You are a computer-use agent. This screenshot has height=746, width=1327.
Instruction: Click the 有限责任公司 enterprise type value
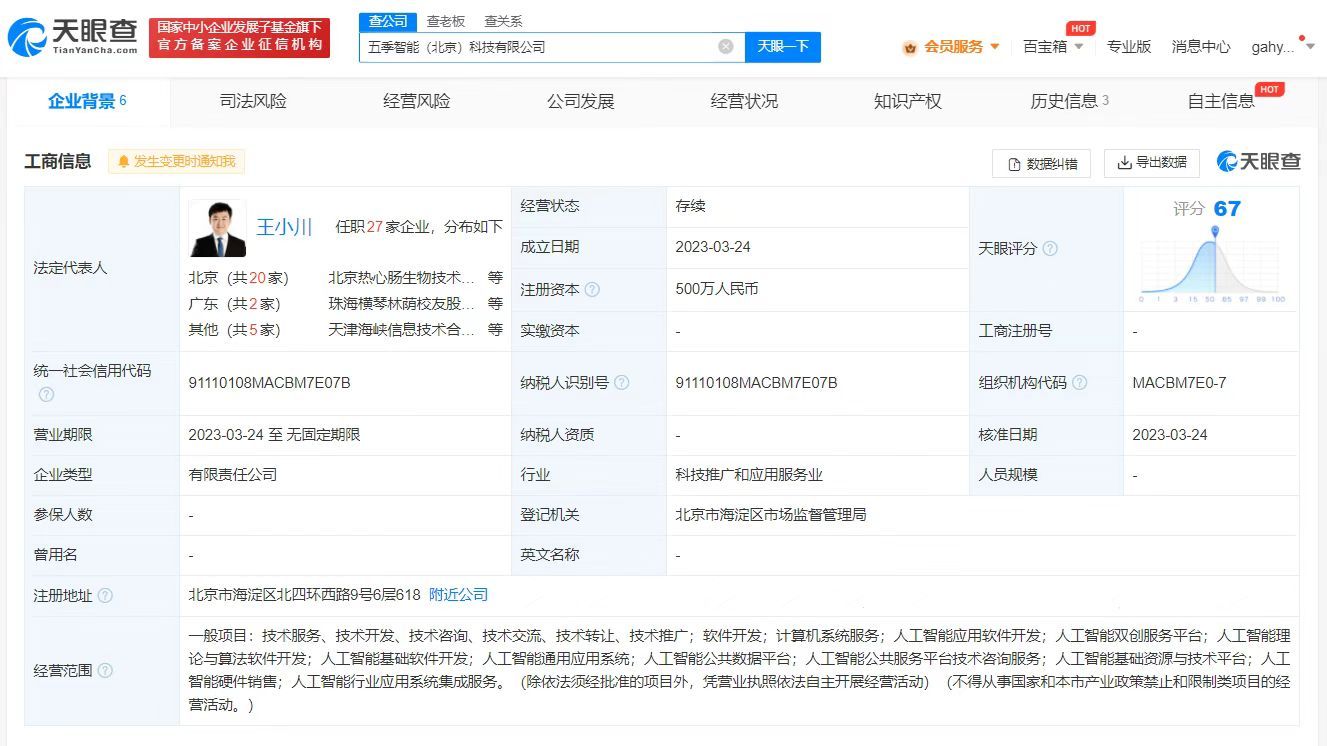[x=233, y=474]
